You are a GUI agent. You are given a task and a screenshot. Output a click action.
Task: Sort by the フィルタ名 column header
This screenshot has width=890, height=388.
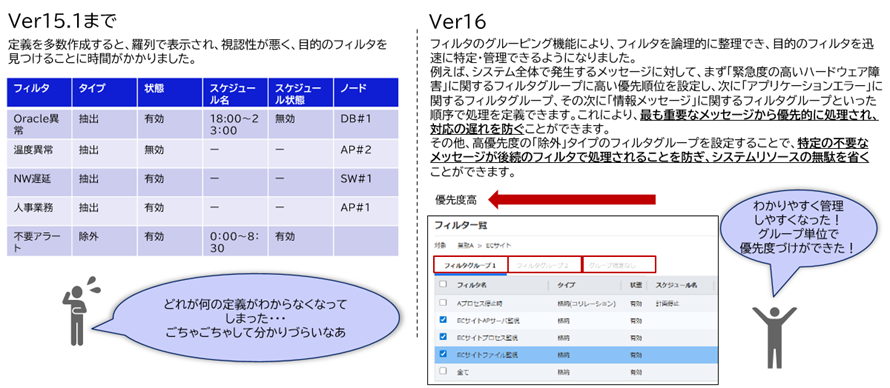472,285
